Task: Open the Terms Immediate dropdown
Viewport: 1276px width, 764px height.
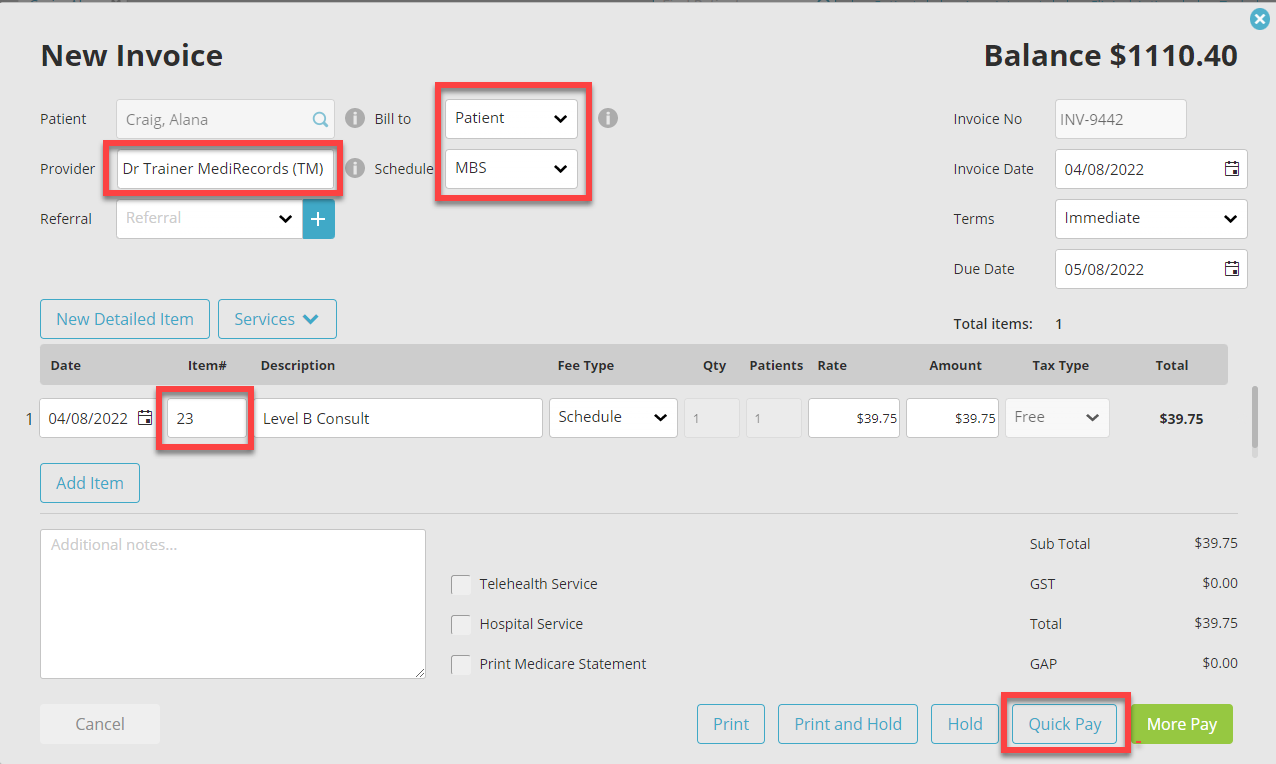Action: 1151,218
